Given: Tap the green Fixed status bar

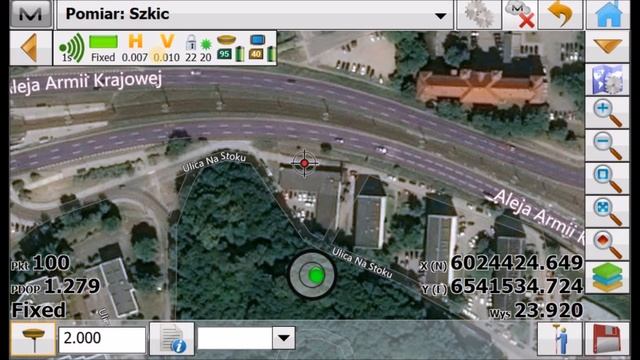Looking at the screenshot, I should pos(103,48).
